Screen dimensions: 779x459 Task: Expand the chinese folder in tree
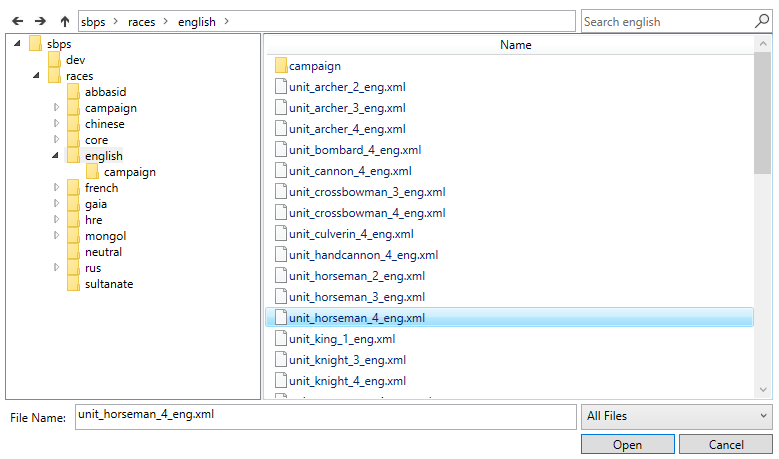(56, 123)
